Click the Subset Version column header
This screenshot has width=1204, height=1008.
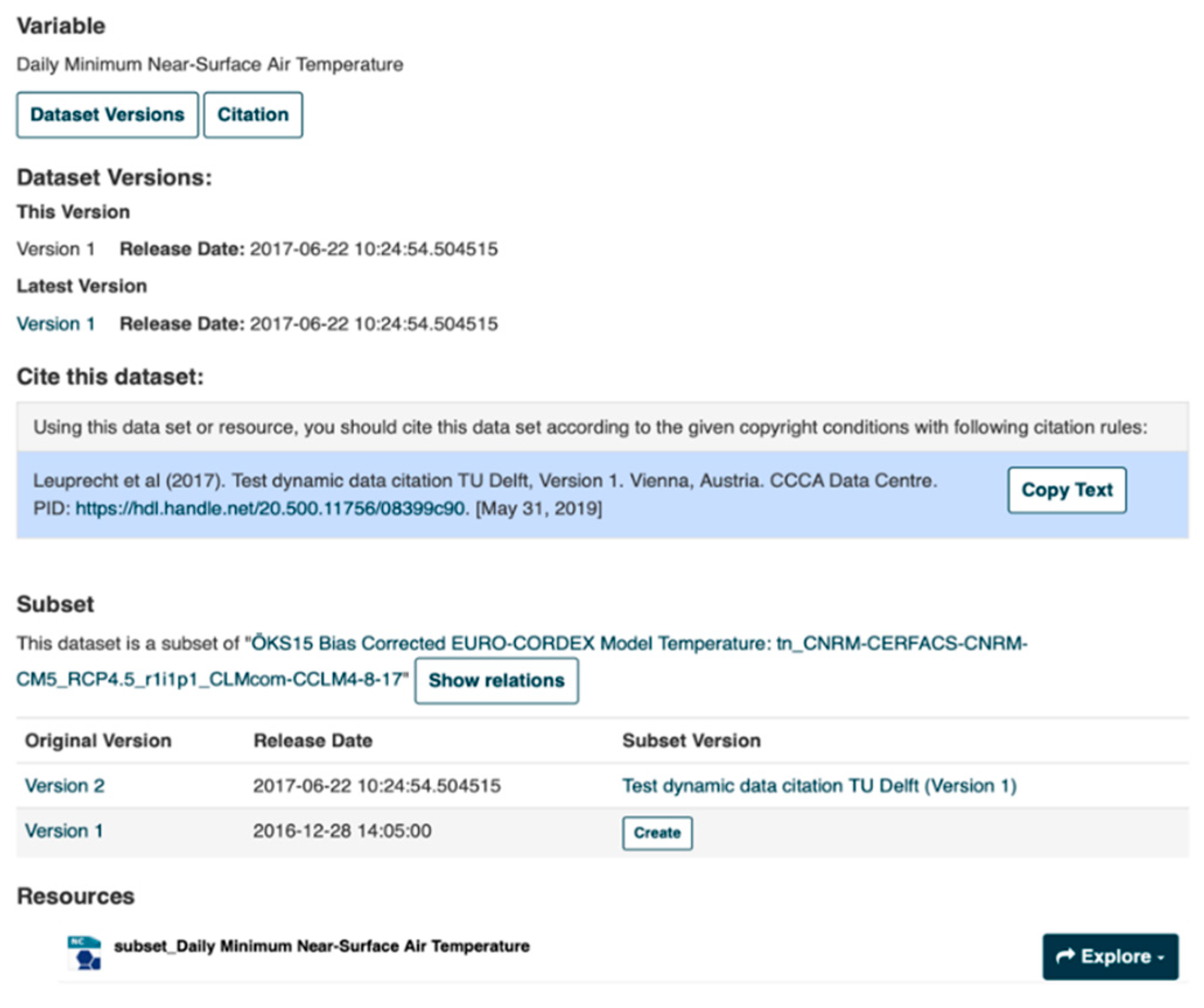coord(691,740)
